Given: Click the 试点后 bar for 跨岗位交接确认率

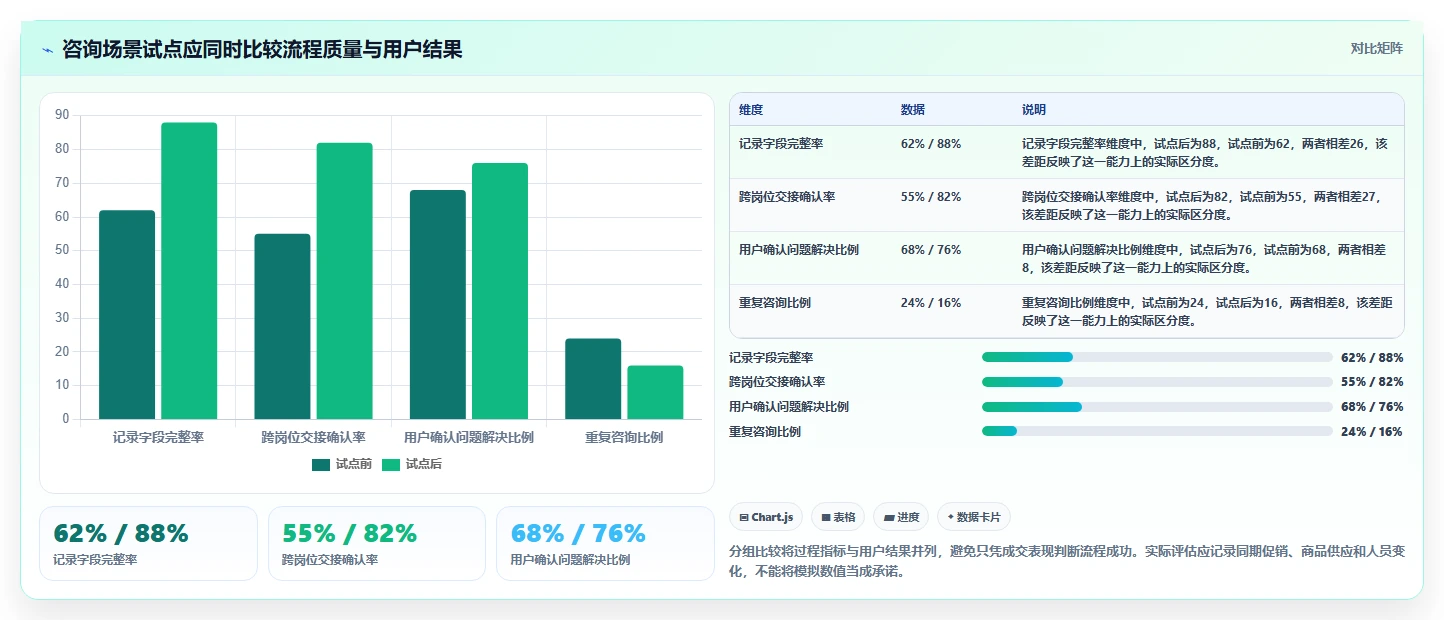Looking at the screenshot, I should tap(345, 281).
